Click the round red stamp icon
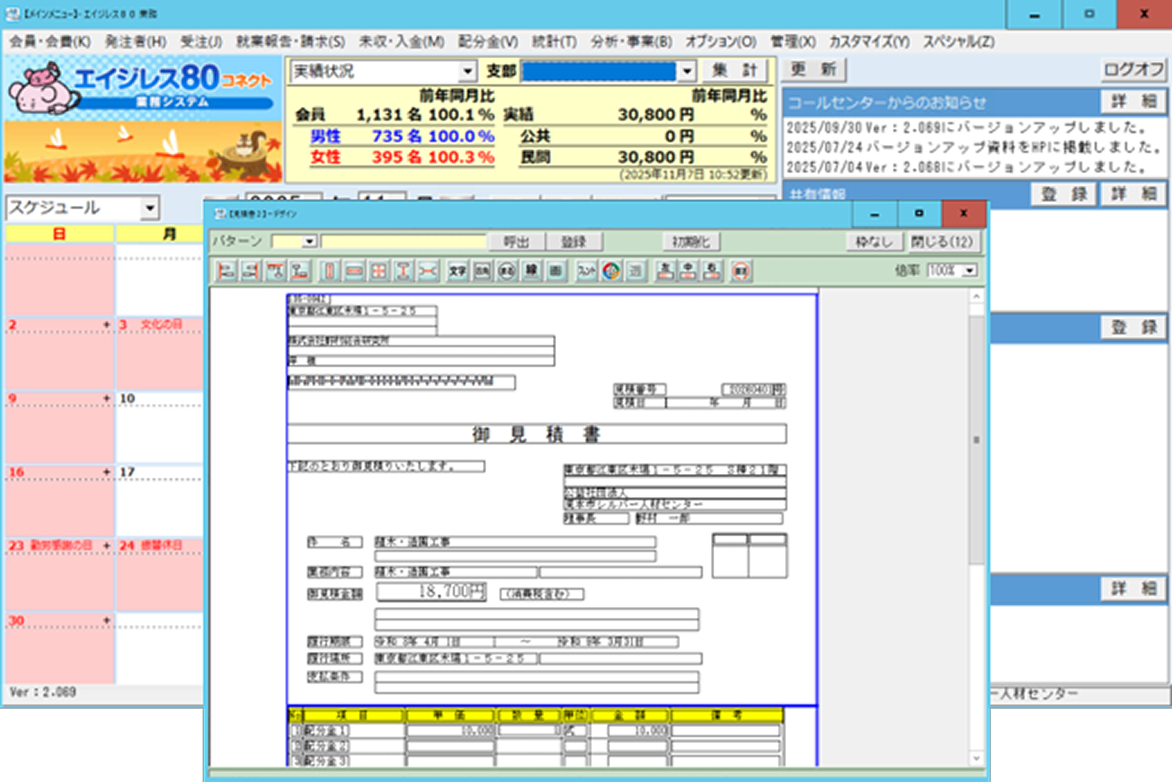Viewport: 1172px width, 782px height. (741, 271)
